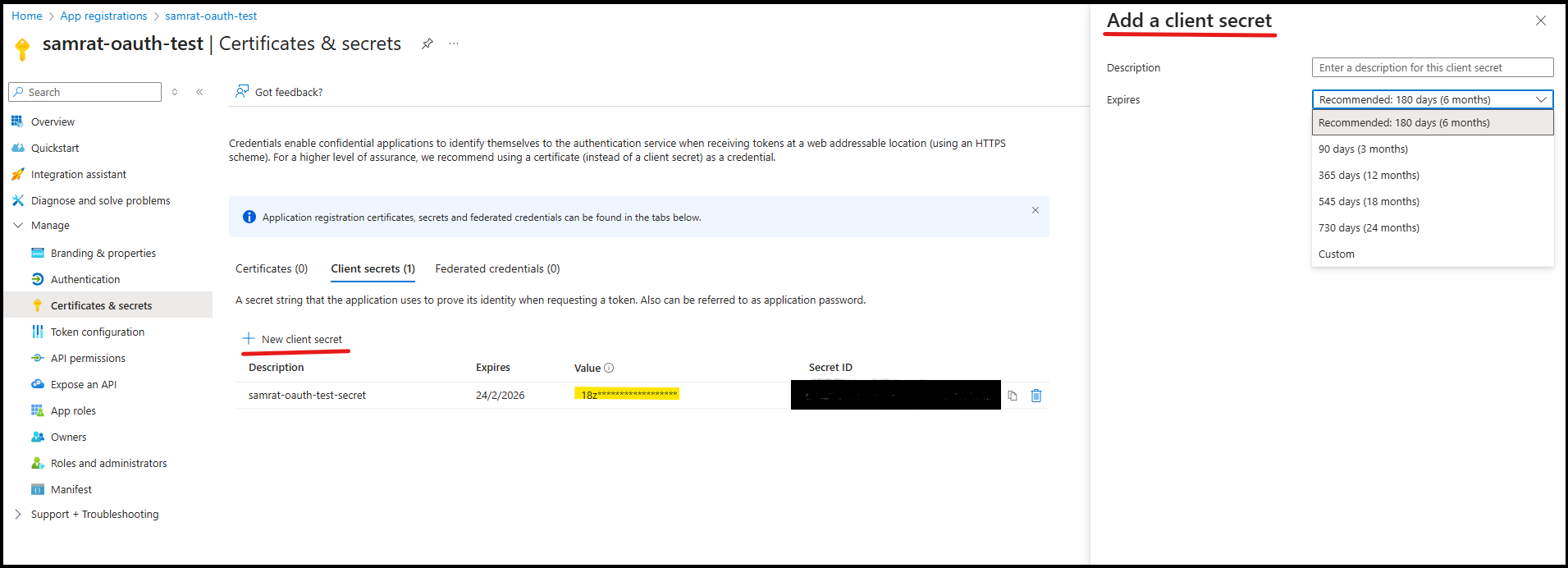Expand Support + Troubleshooting section
Screen dimensions: 1568x568
click(18, 514)
